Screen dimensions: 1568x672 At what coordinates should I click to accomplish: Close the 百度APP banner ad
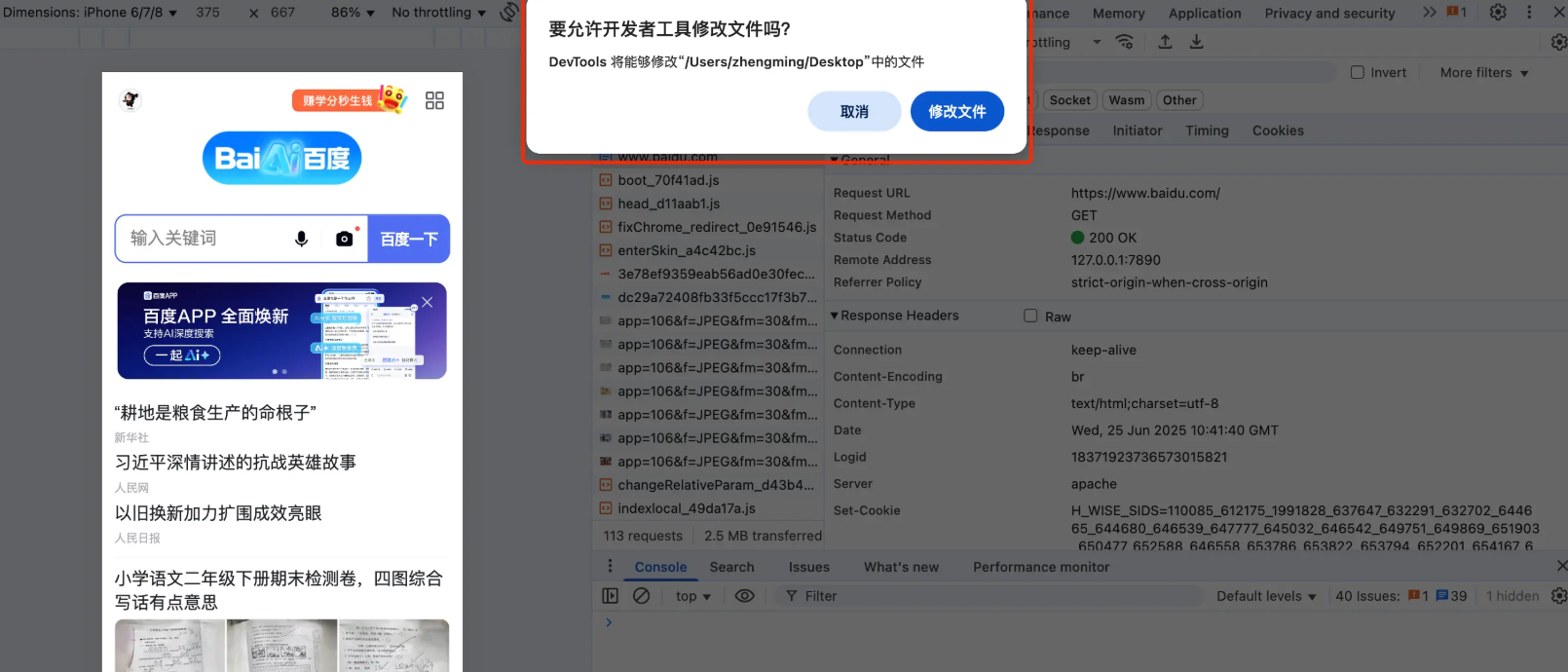click(x=427, y=302)
